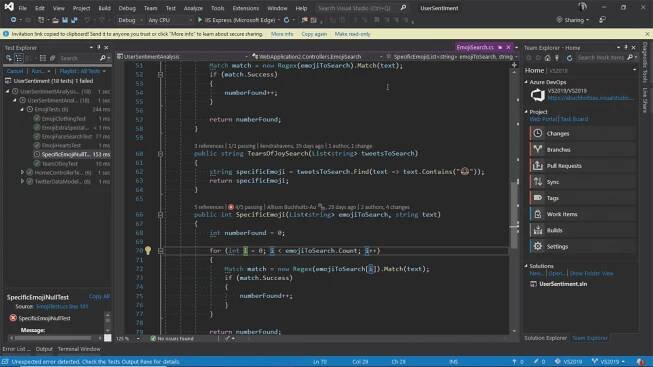This screenshot has height=367, width=653.
Task: Click the Copy All link in test details
Action: pos(99,296)
